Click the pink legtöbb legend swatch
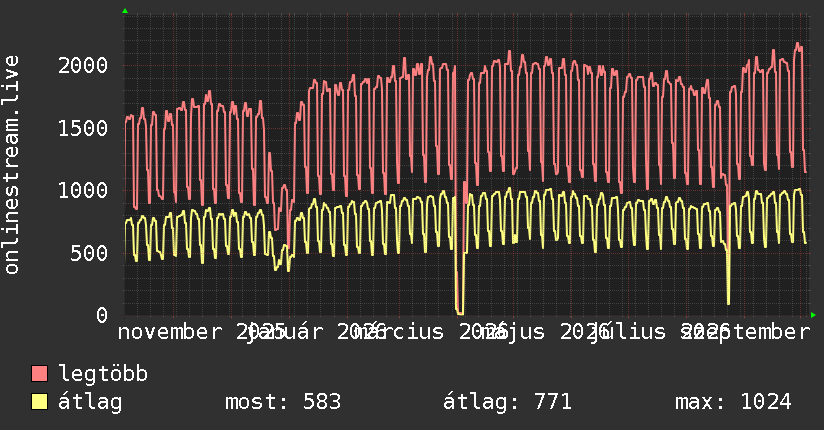The width and height of the screenshot is (824, 430). (x=39, y=374)
